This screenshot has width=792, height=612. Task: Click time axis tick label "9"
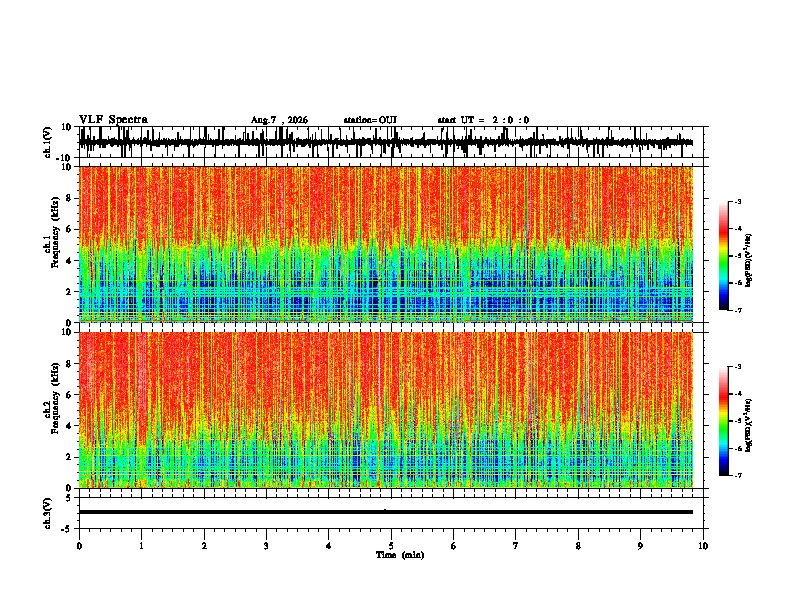point(640,546)
